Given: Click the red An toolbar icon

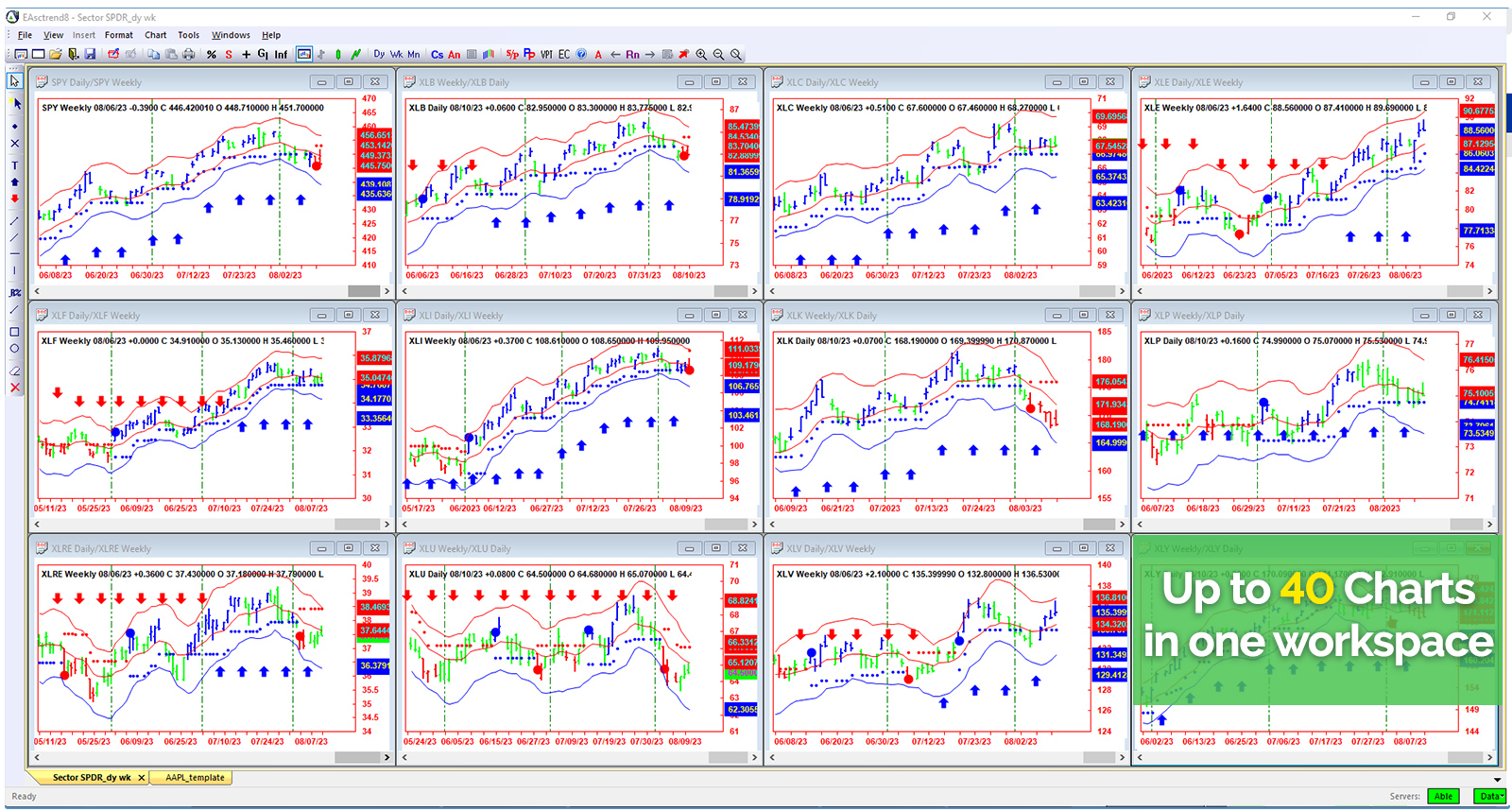Looking at the screenshot, I should (455, 54).
